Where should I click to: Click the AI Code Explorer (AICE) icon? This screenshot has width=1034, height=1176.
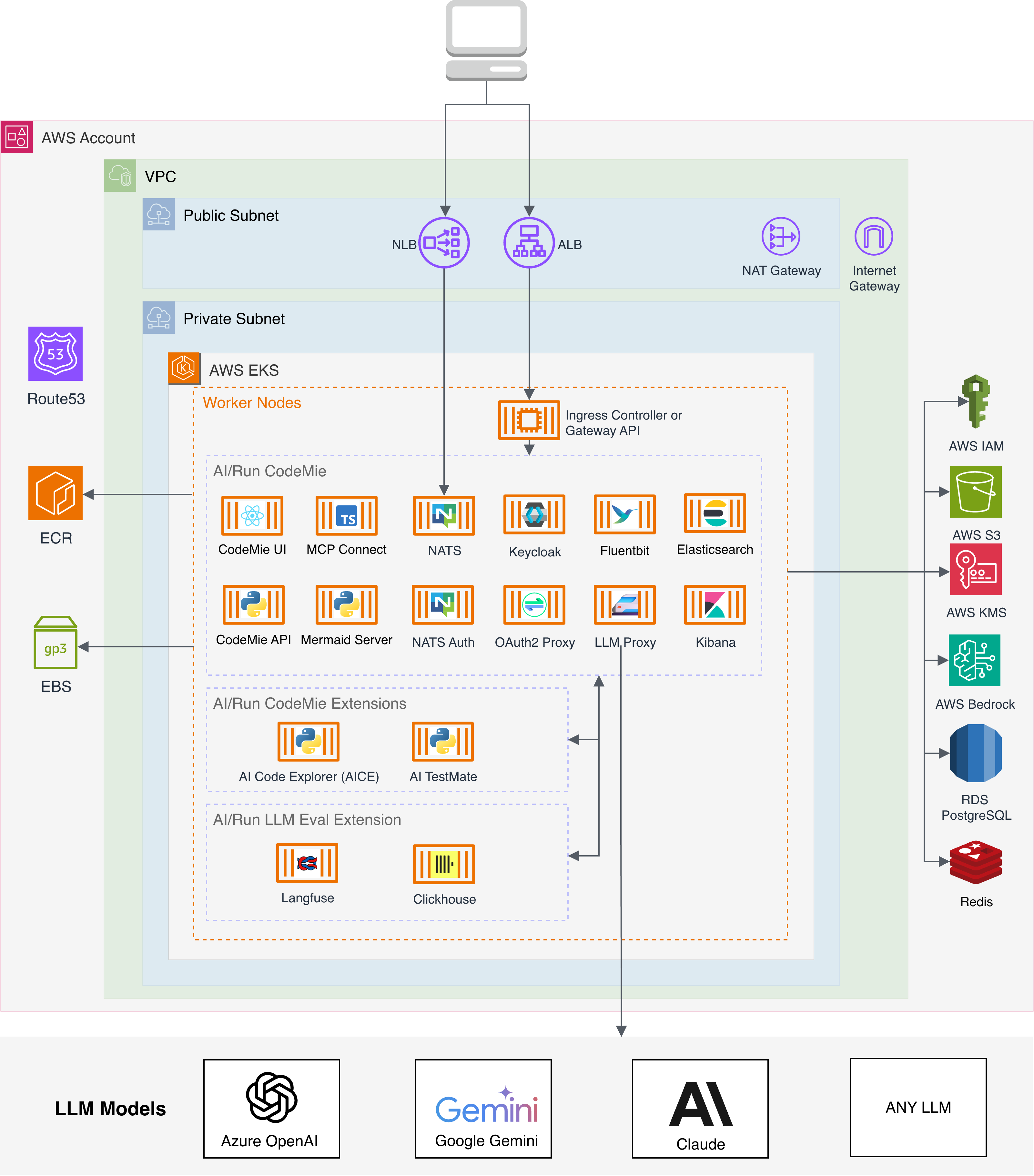(x=309, y=742)
